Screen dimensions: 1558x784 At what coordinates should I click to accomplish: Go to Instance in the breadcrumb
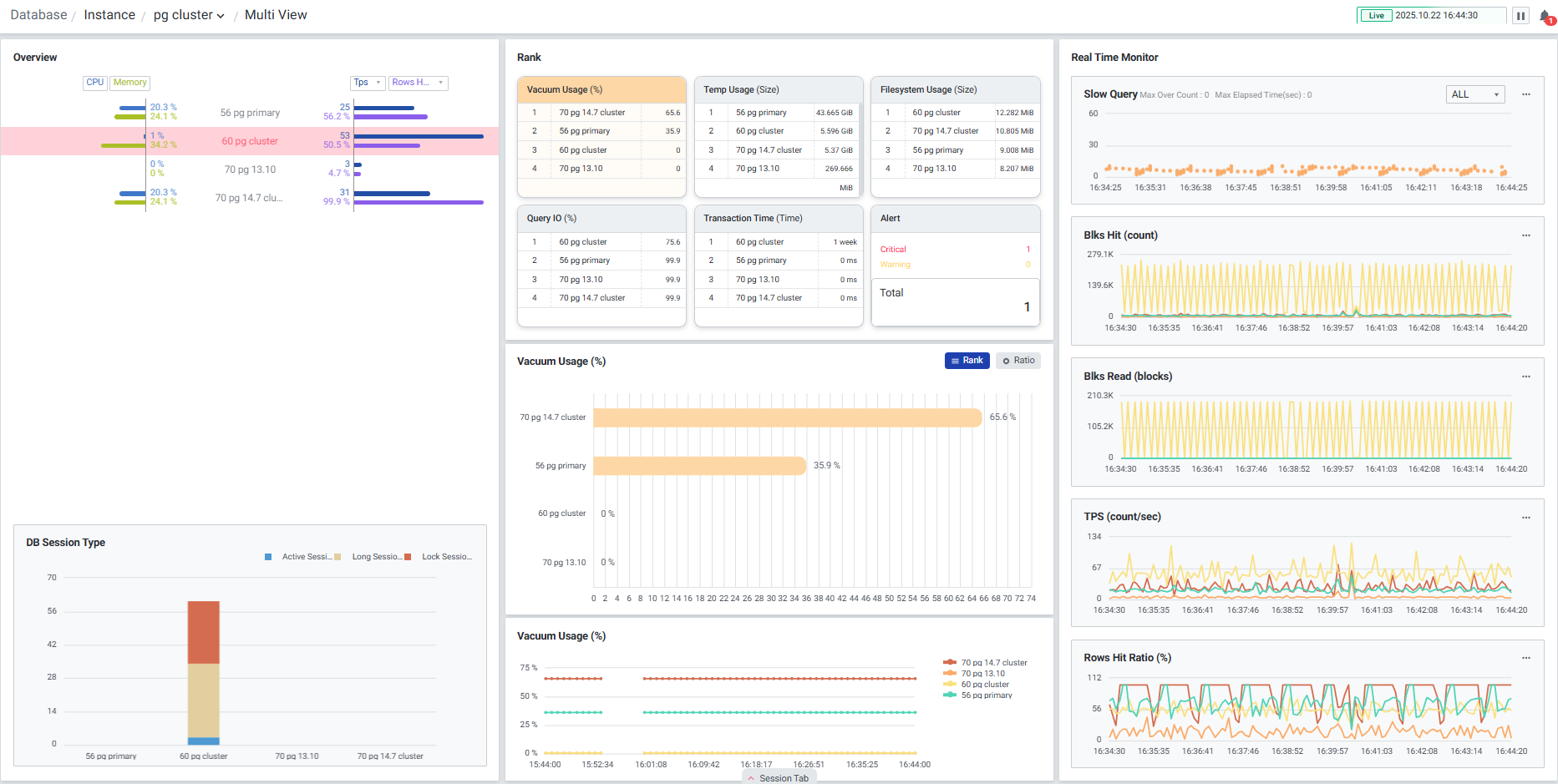[109, 15]
